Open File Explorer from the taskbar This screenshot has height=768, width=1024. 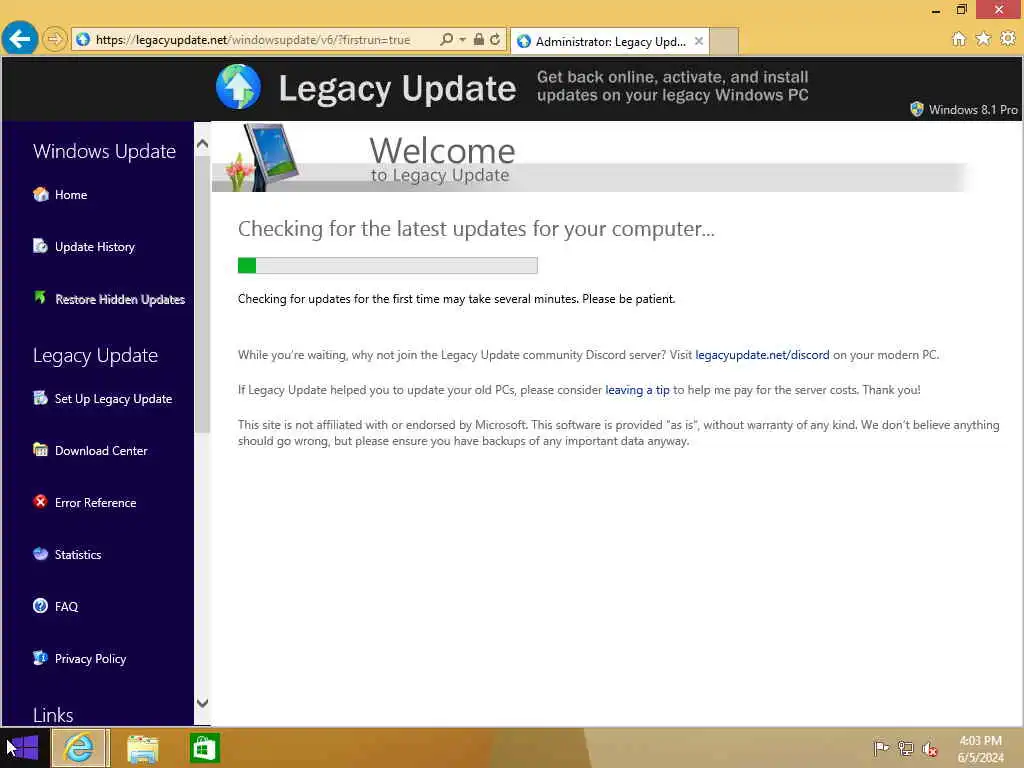click(x=142, y=748)
